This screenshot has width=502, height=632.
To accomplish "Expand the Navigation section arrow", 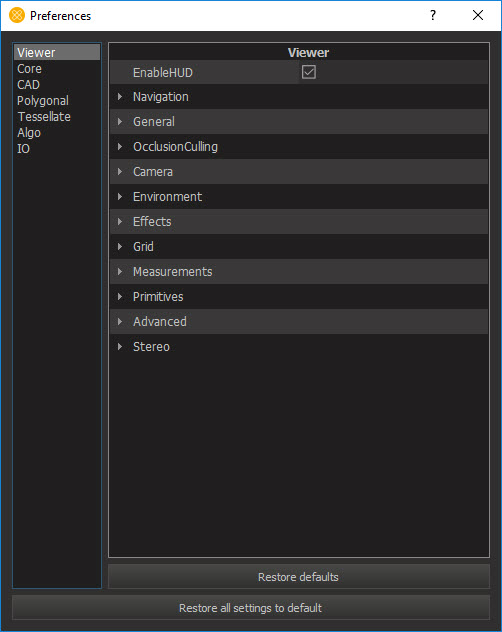I will pyautogui.click(x=120, y=97).
